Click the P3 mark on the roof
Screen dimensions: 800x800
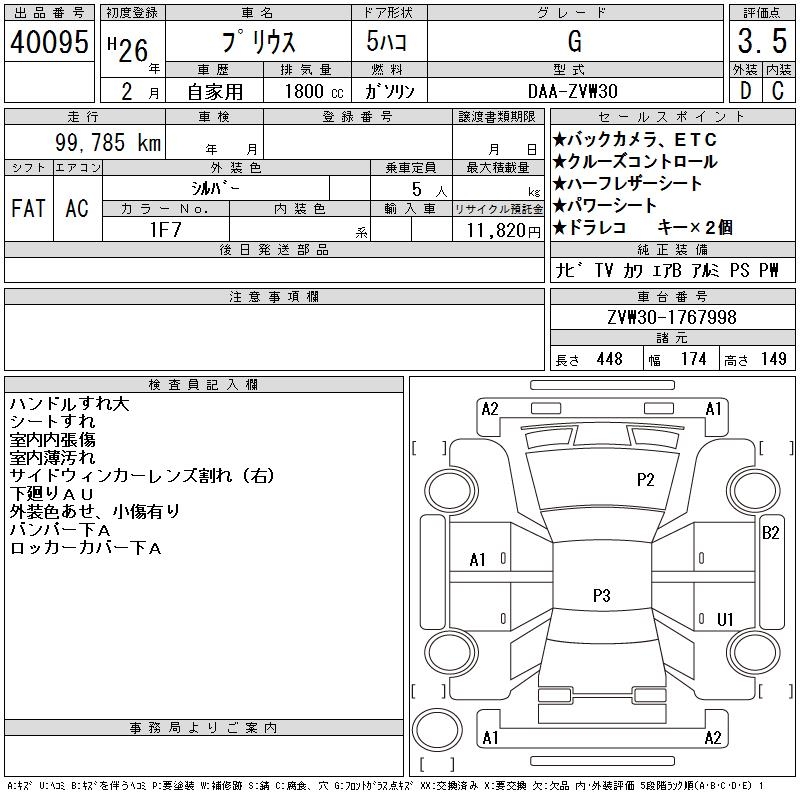pos(602,595)
